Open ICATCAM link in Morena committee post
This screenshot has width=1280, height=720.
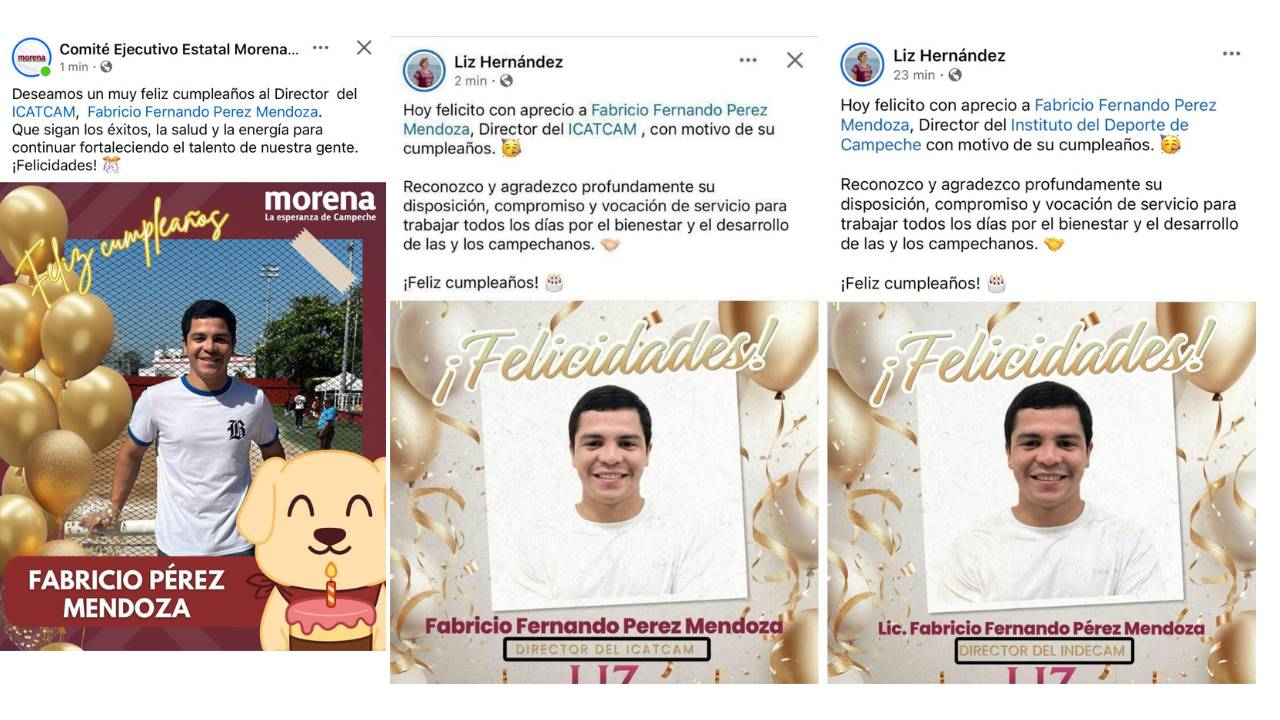click(x=44, y=112)
